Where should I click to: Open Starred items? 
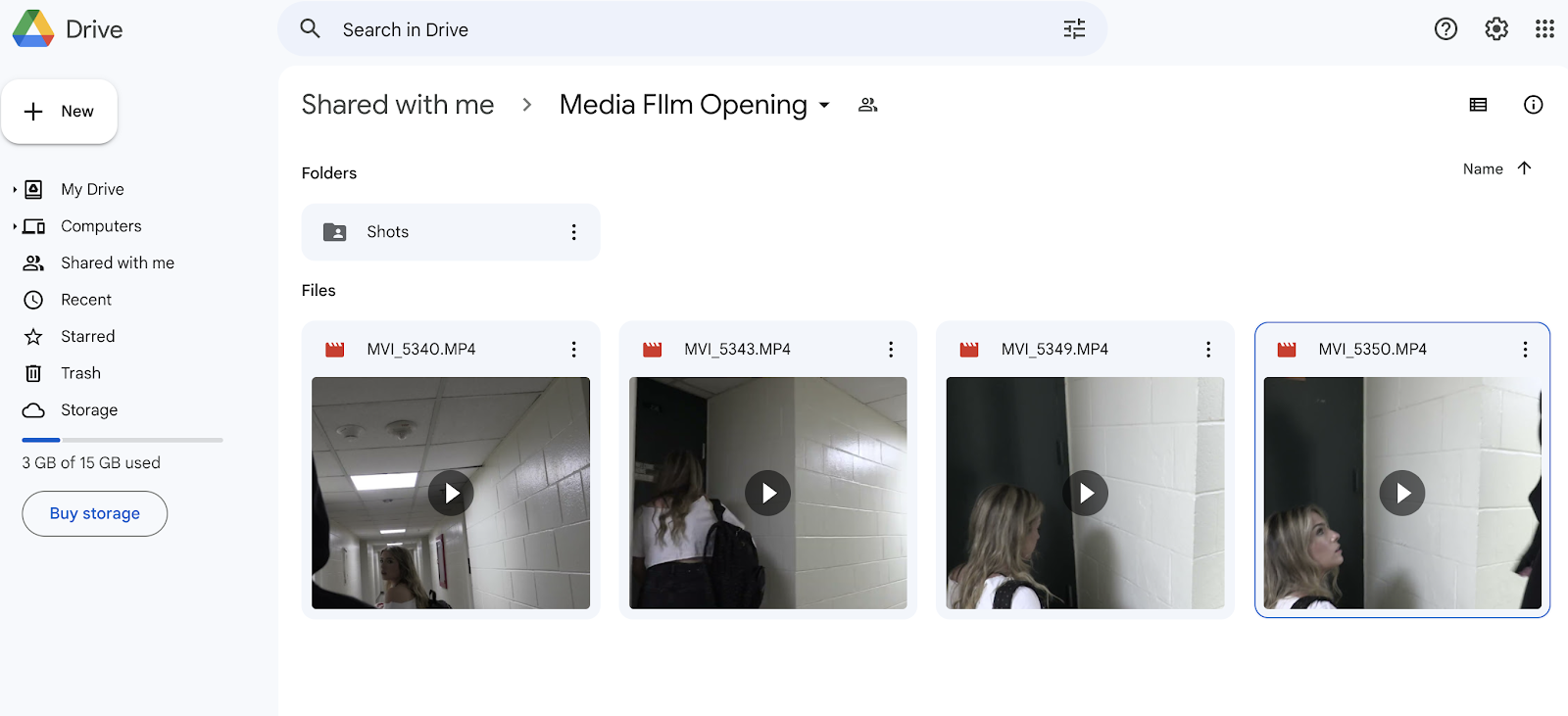(88, 336)
